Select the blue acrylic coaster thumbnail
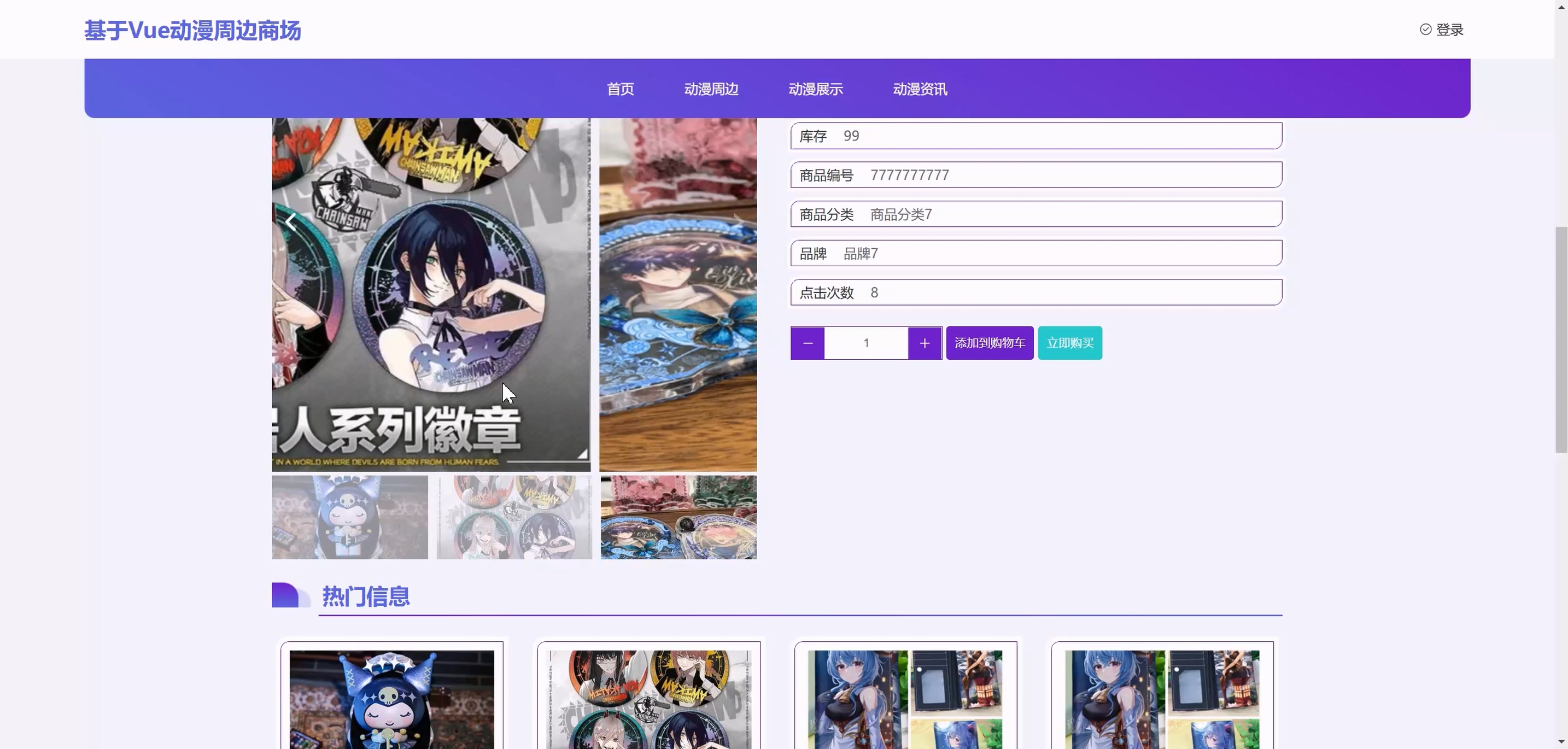Viewport: 1568px width, 749px height. pos(678,517)
